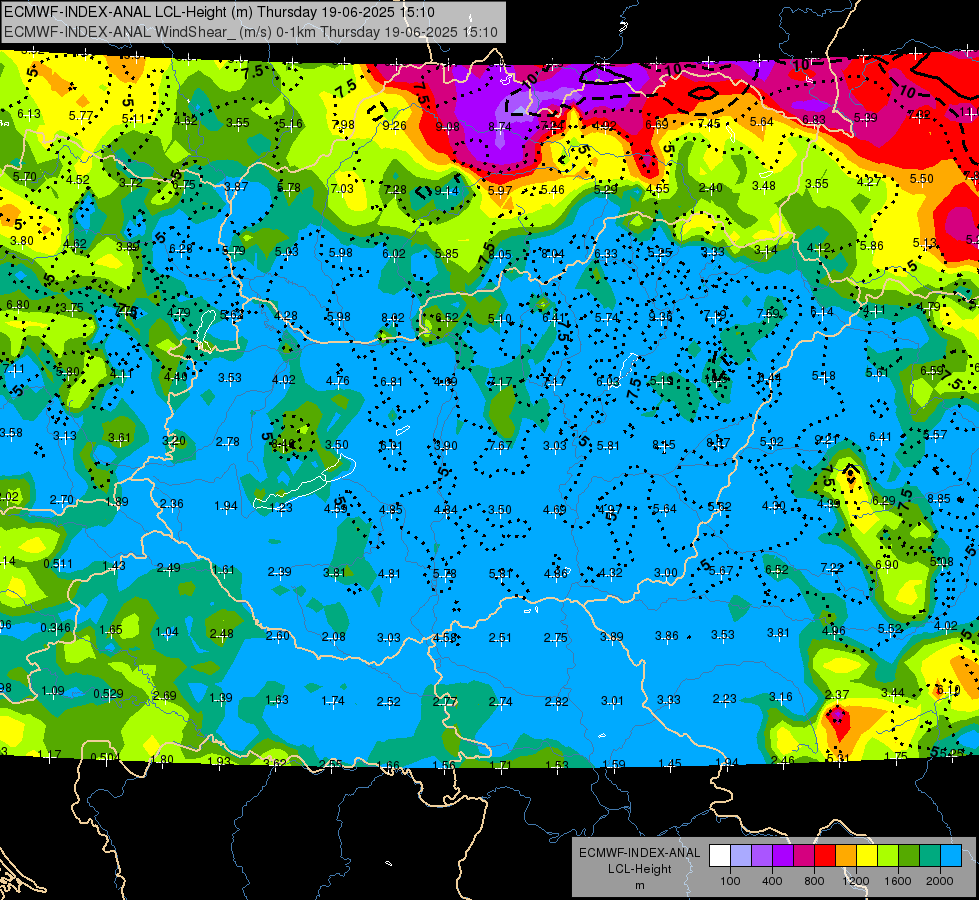The height and width of the screenshot is (900, 979).
Task: Click the wind shear value '0.511'
Action: [x=57, y=563]
